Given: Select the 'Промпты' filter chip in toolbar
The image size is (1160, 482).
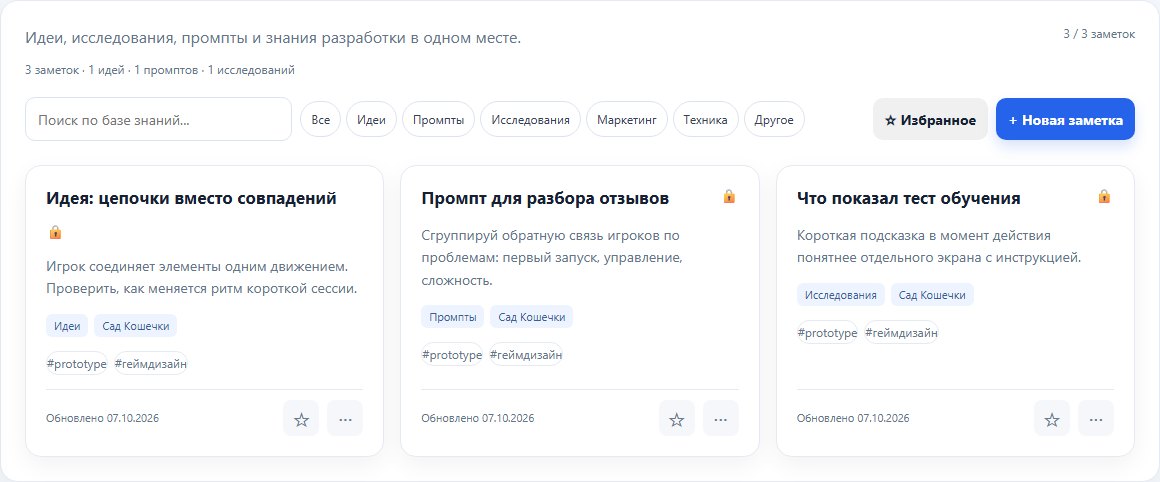Looking at the screenshot, I should 439,120.
